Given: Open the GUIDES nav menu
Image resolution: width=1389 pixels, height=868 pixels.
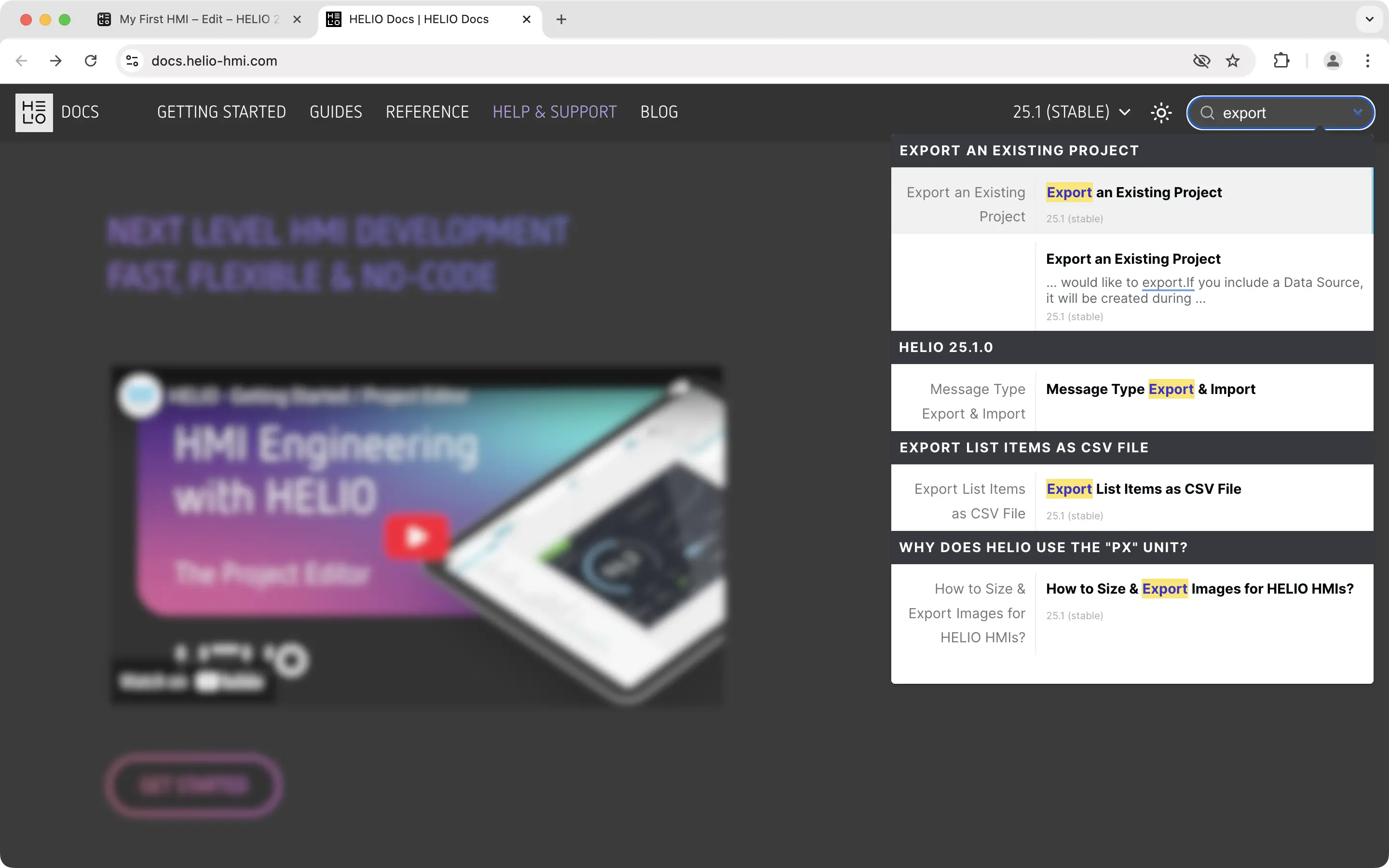Looking at the screenshot, I should coord(336,112).
